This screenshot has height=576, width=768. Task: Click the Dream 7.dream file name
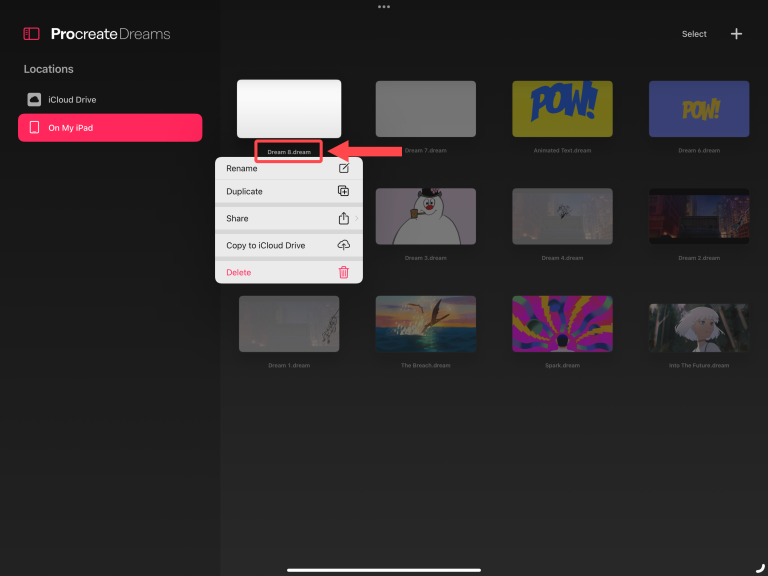pyautogui.click(x=426, y=150)
